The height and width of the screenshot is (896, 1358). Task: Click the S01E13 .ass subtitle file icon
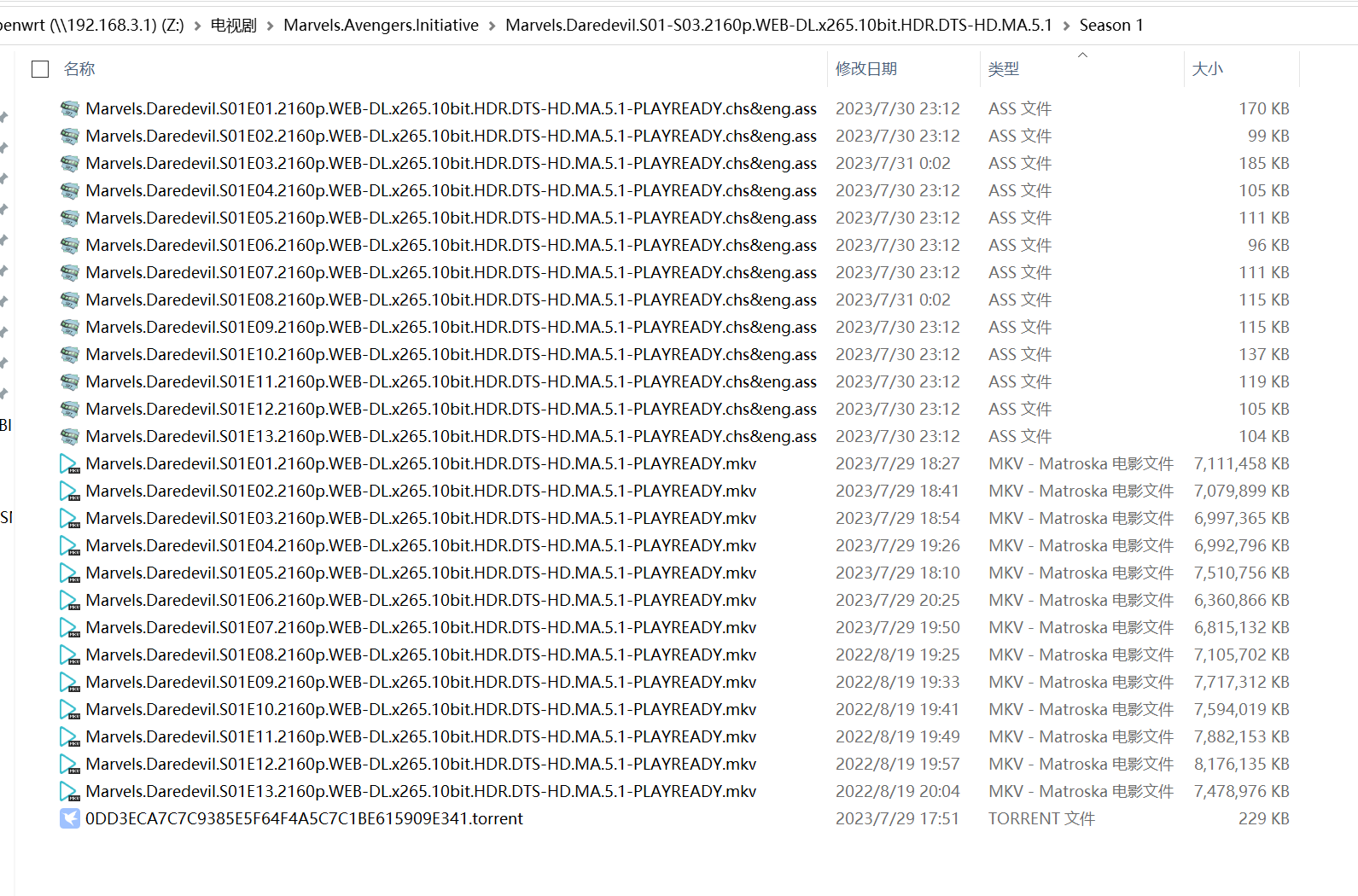click(70, 436)
